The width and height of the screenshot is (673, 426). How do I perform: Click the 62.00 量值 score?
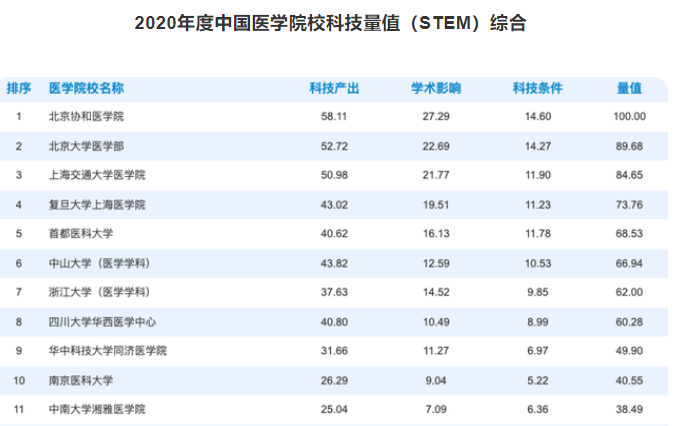point(629,292)
